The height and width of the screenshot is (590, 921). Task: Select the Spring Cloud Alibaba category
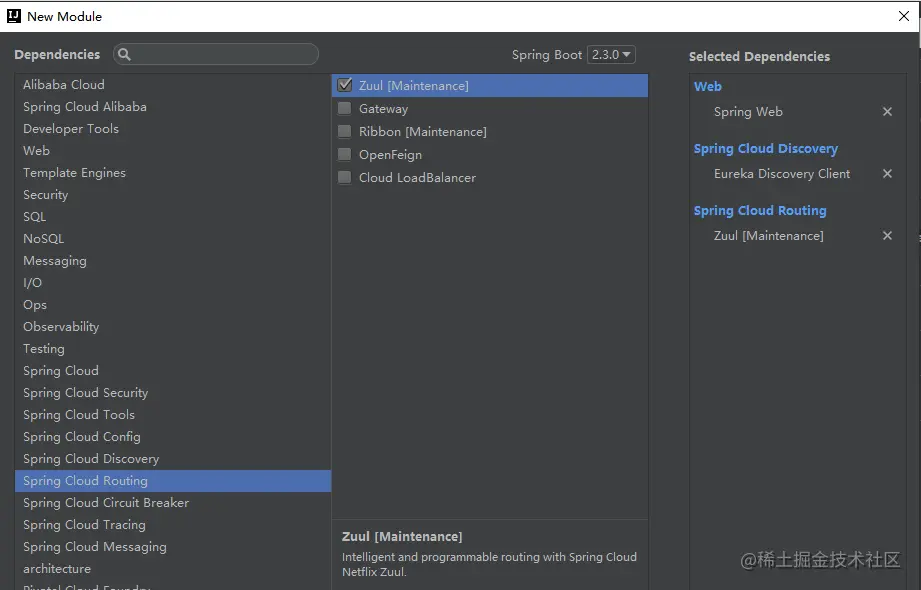[173, 106]
